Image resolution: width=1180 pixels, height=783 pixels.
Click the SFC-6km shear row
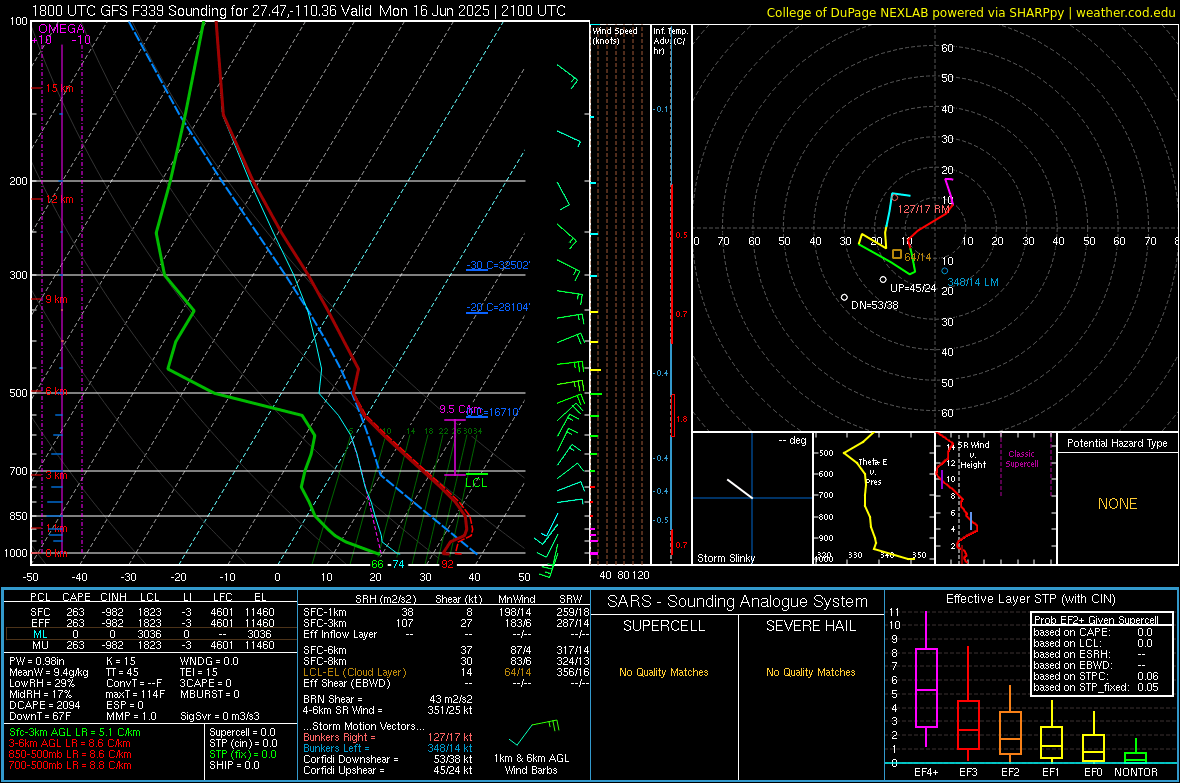pyautogui.click(x=446, y=650)
